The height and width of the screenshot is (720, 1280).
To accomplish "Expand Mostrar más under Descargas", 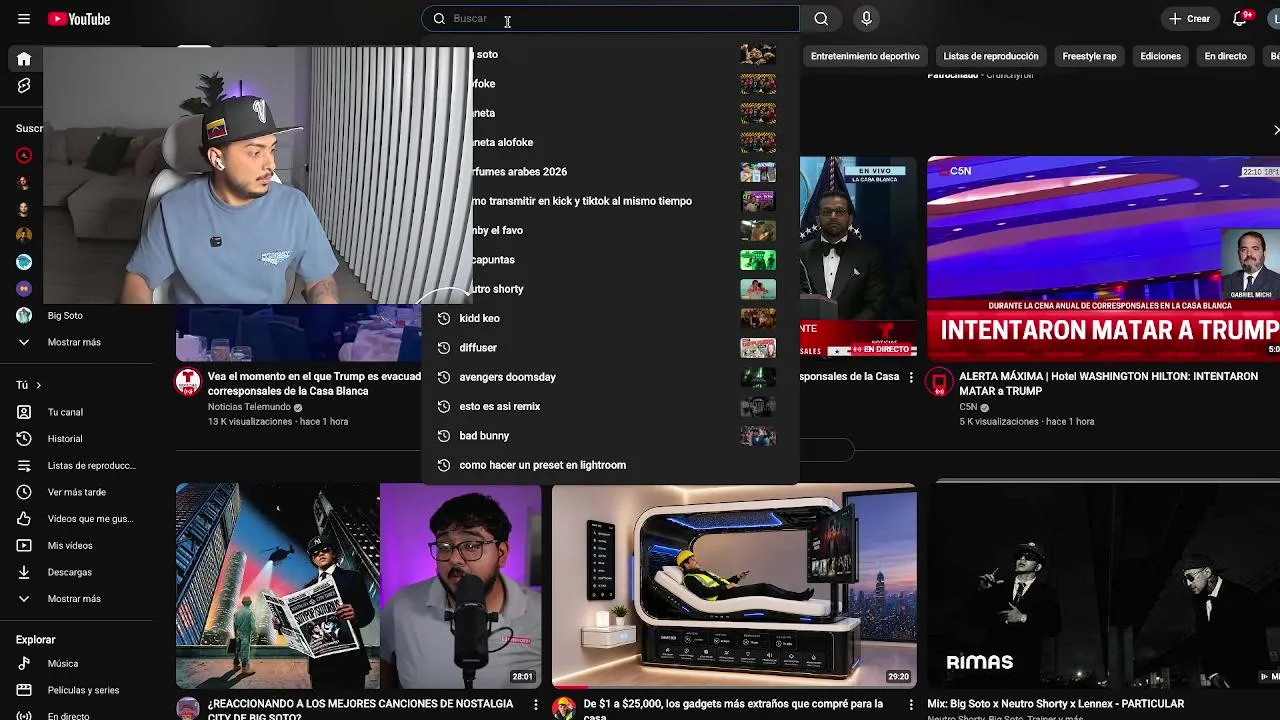I will pyautogui.click(x=74, y=599).
